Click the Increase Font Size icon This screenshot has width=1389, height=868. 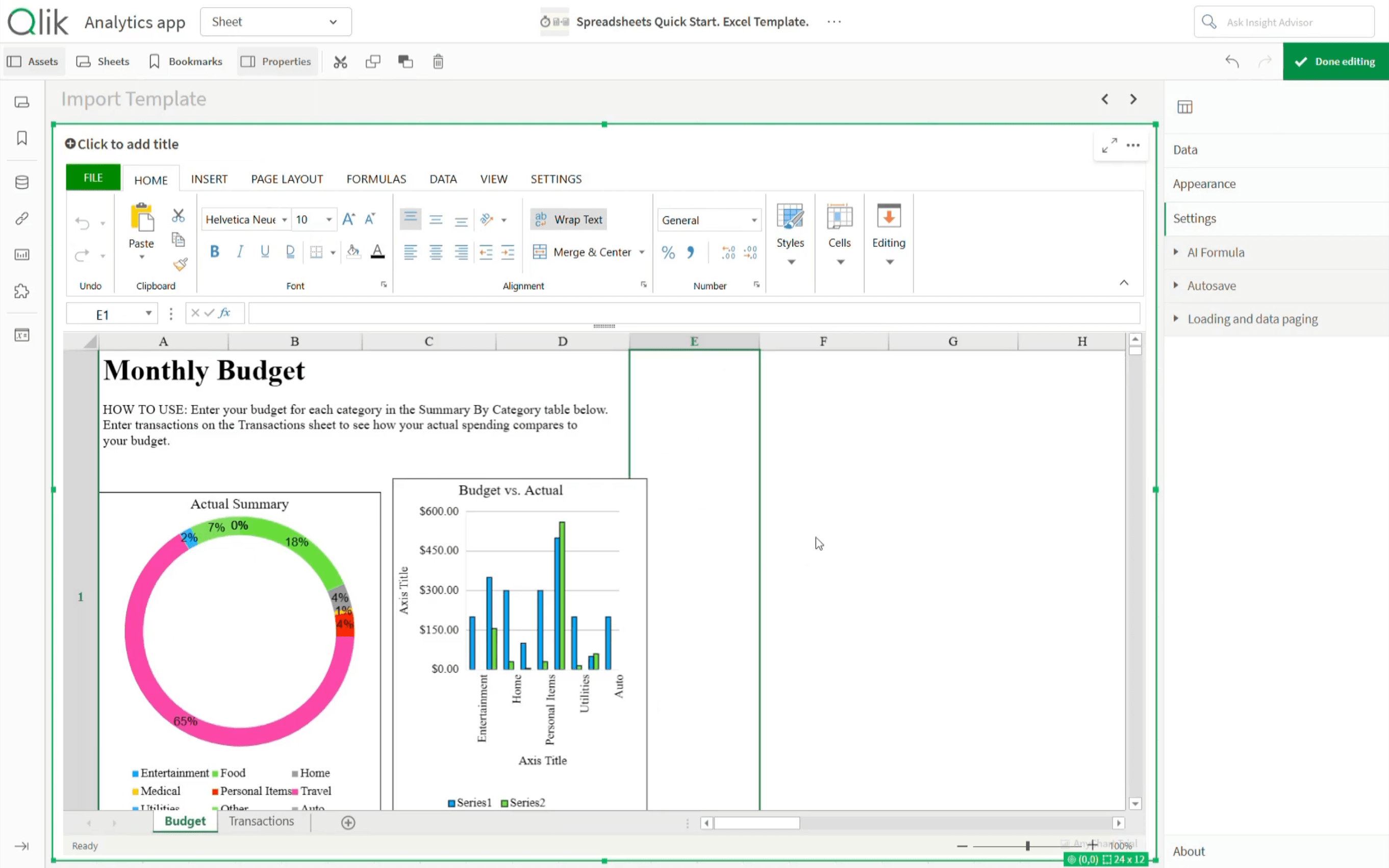point(348,219)
